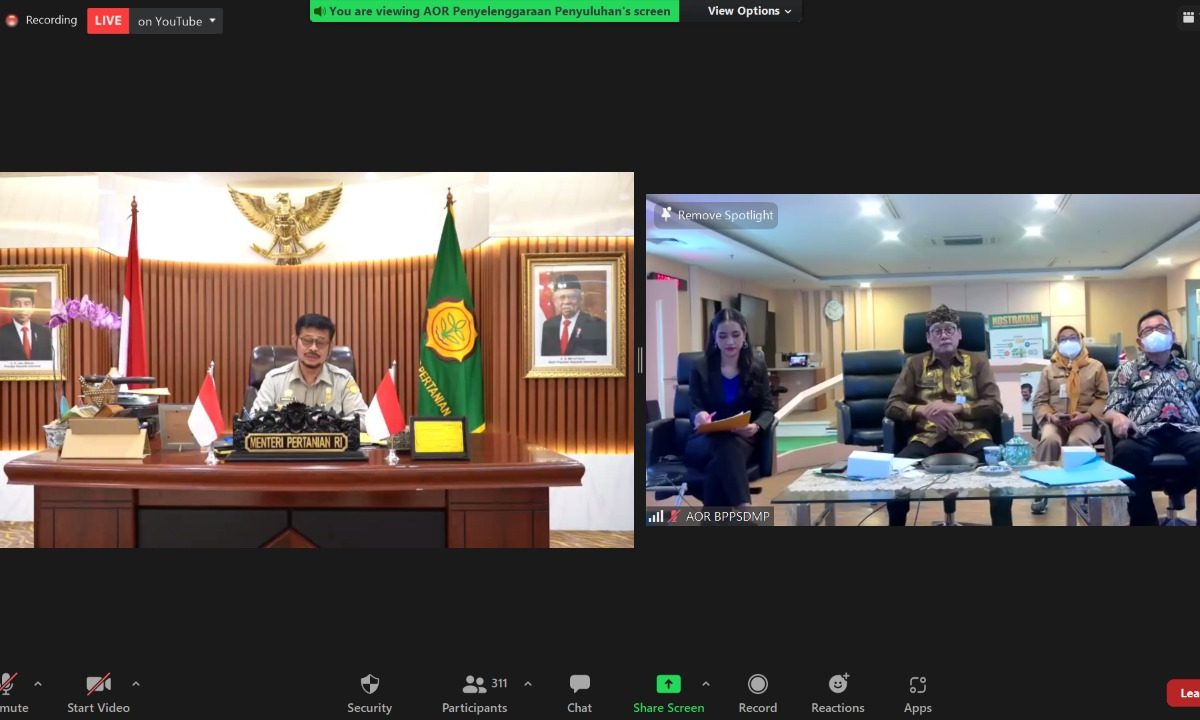The image size is (1200, 720).
Task: Click the red Leave button
Action: [x=1184, y=693]
